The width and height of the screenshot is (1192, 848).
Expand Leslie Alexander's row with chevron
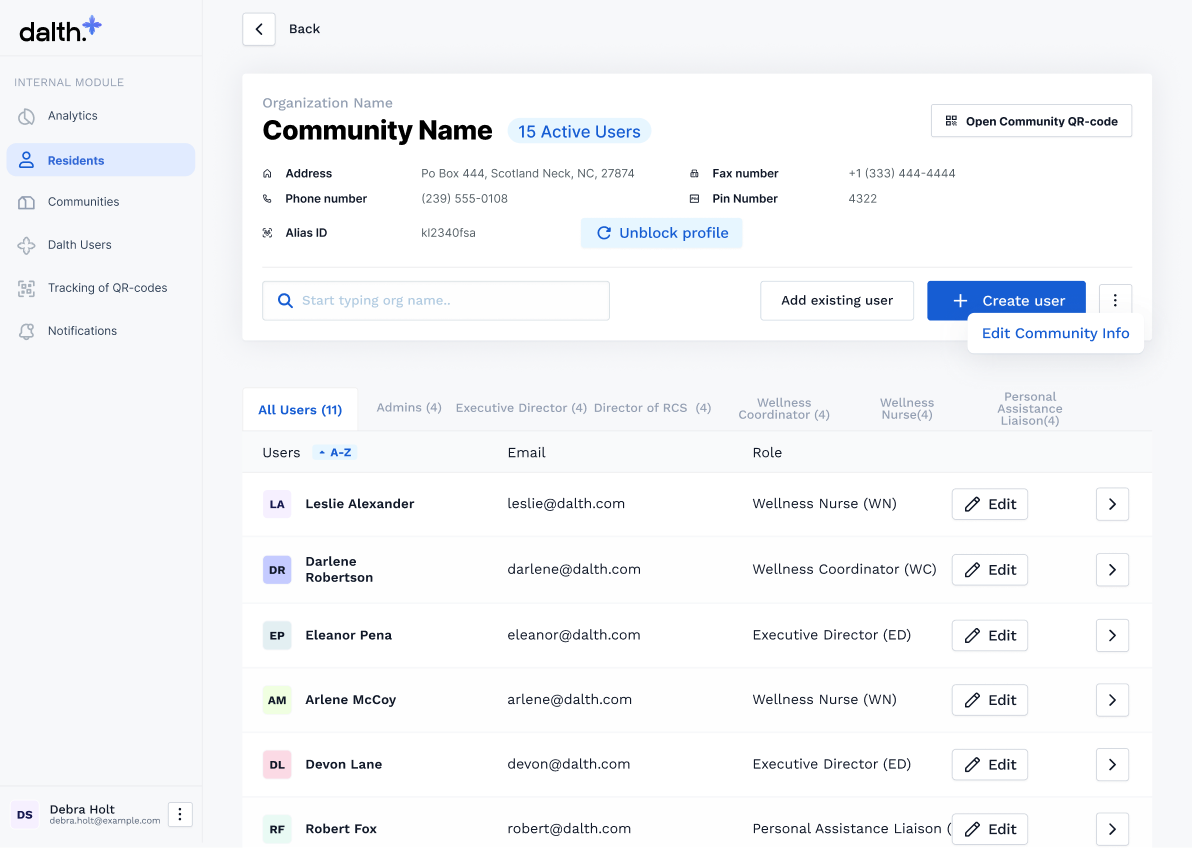(x=1112, y=504)
